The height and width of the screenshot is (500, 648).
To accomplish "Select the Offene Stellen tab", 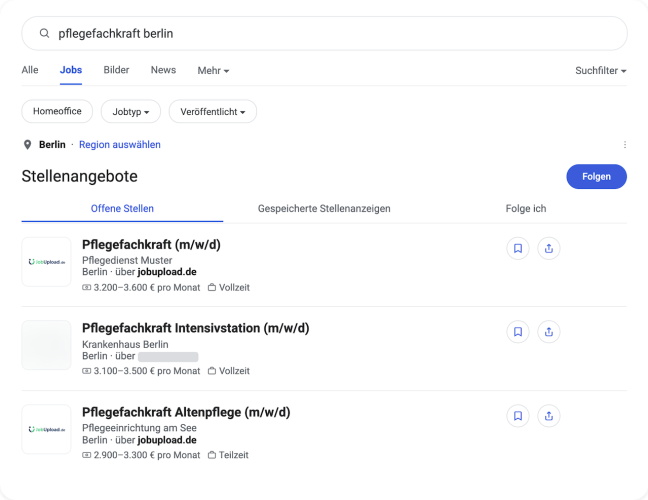I will pos(122,209).
